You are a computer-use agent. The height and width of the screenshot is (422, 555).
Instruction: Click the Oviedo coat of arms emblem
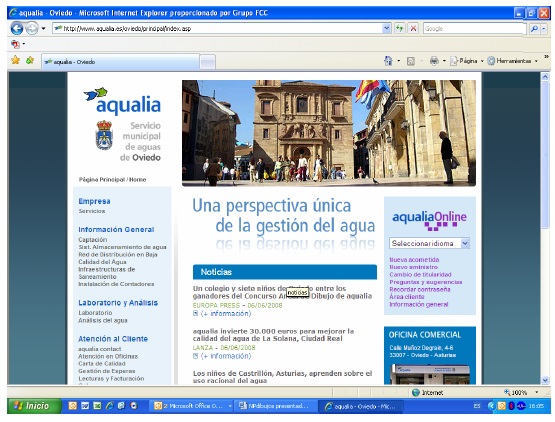104,135
